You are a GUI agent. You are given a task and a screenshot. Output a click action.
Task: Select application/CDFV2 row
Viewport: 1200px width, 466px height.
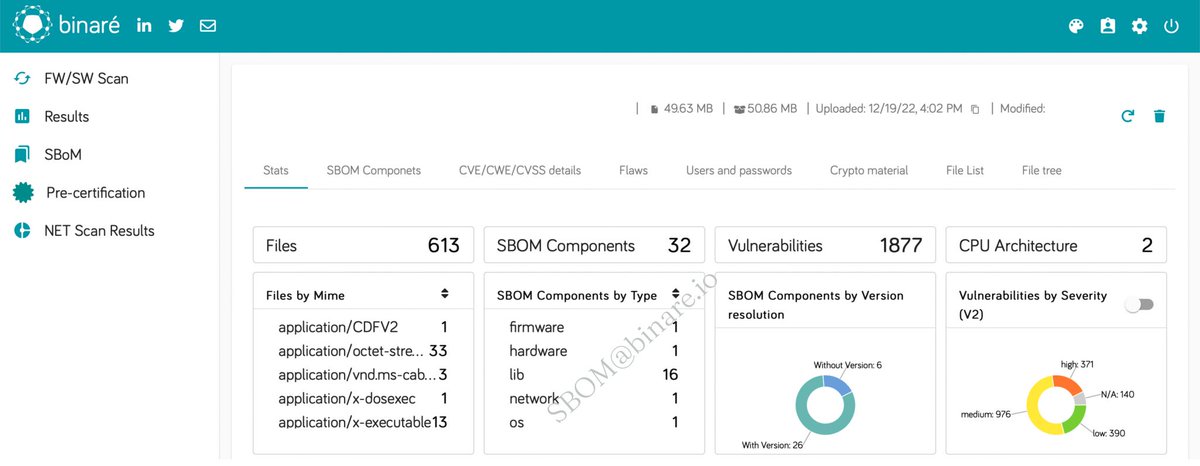pyautogui.click(x=363, y=327)
